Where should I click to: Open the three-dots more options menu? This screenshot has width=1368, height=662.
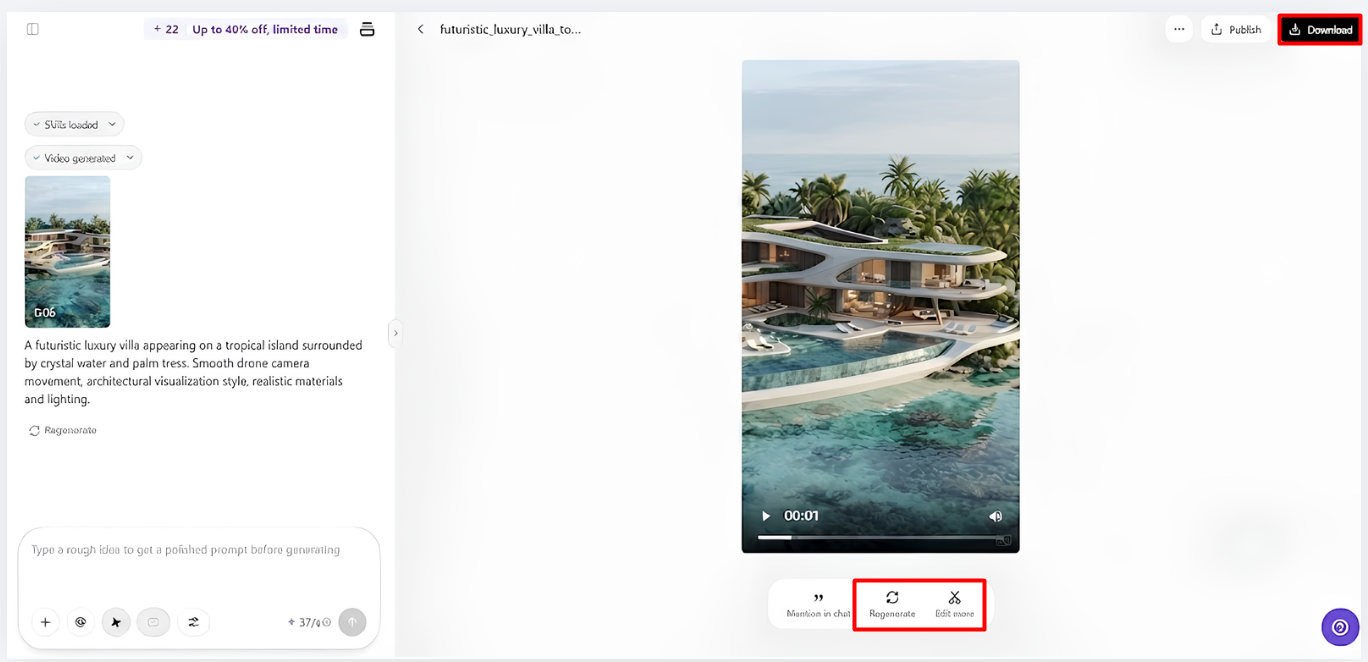pos(1179,29)
